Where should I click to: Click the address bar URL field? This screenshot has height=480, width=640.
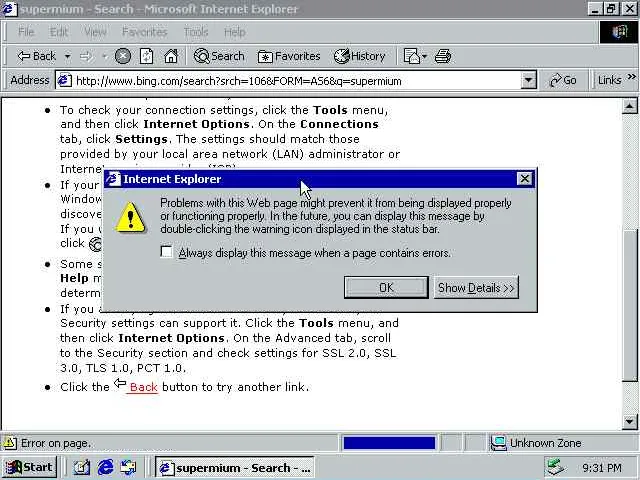pyautogui.click(x=297, y=80)
